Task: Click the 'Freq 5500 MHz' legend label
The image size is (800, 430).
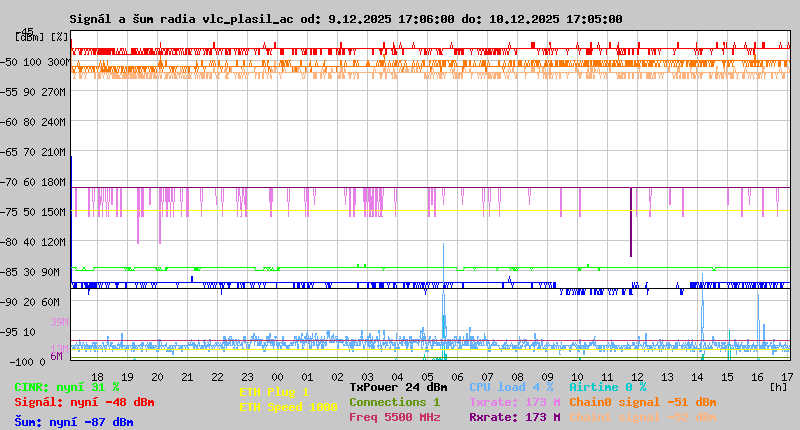Action: 394,417
